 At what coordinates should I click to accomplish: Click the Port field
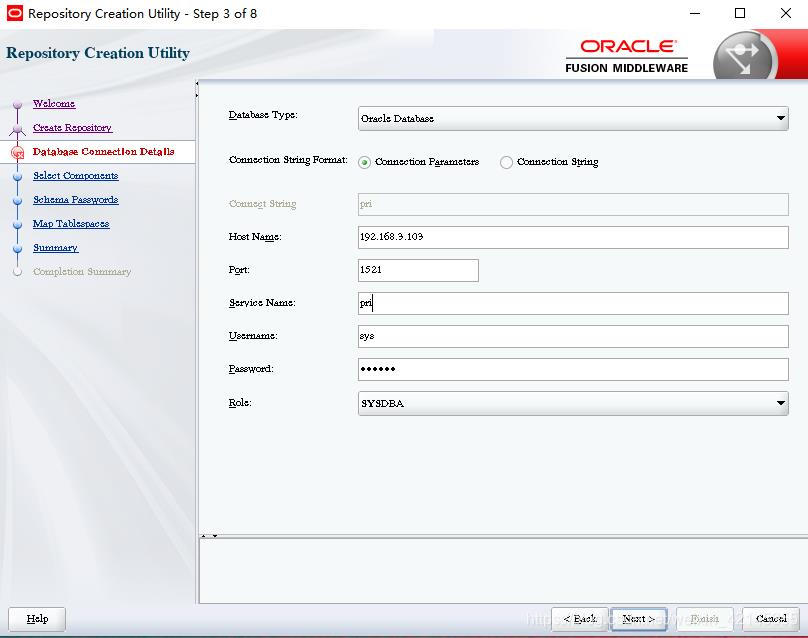418,270
